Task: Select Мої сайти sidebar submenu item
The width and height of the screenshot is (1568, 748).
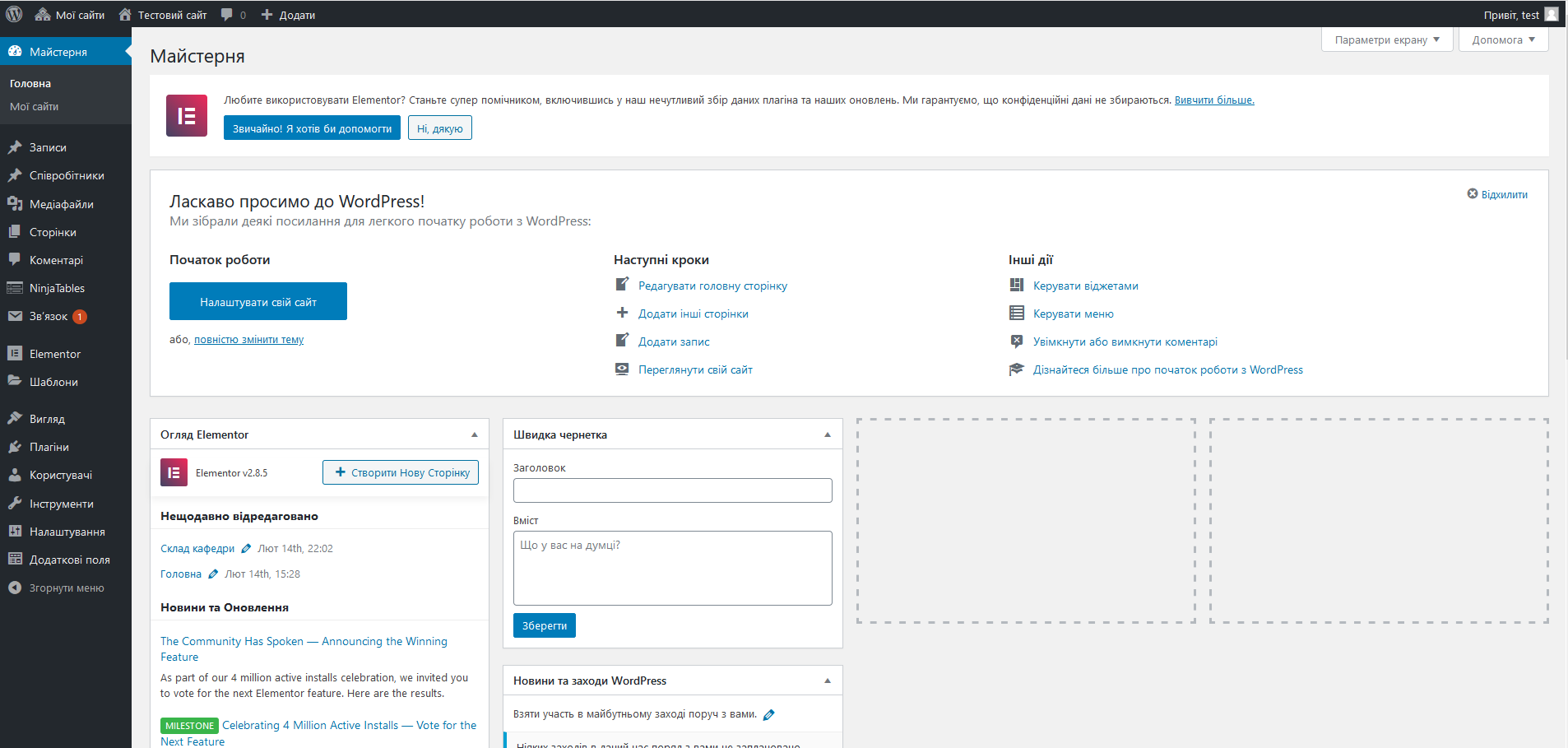Action: pos(34,106)
